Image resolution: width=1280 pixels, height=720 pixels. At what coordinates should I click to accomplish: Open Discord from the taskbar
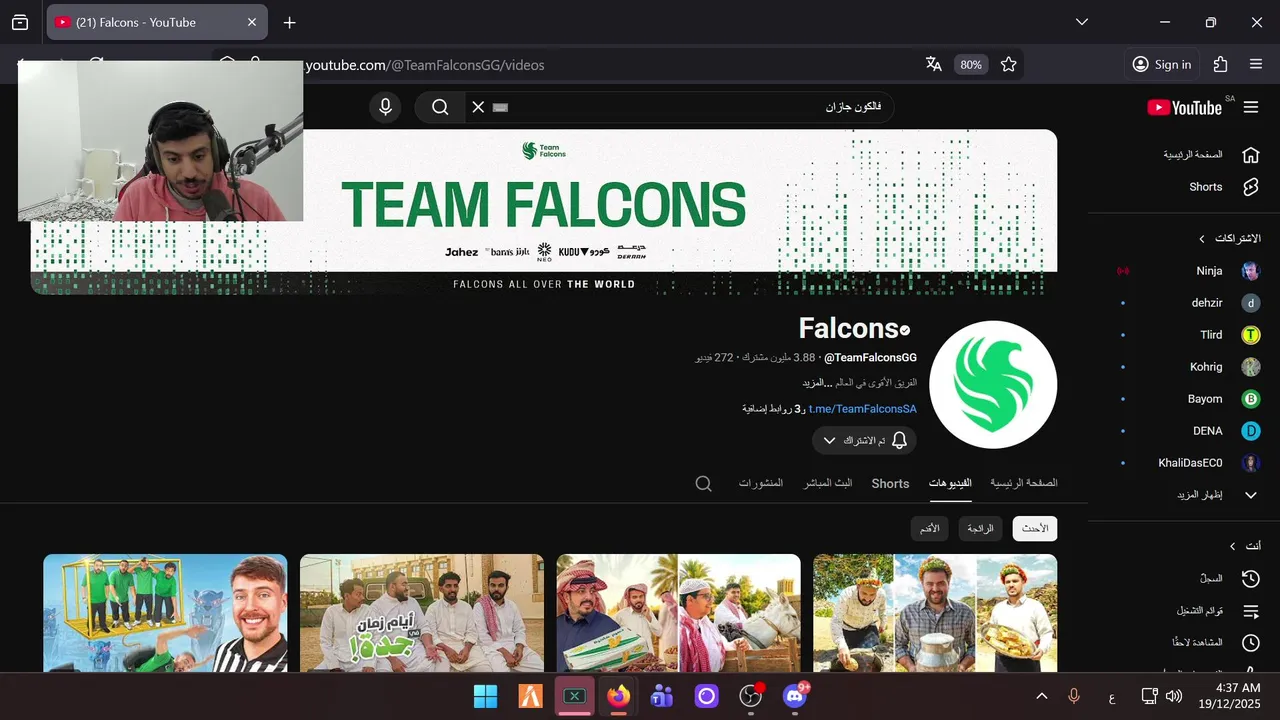[795, 696]
